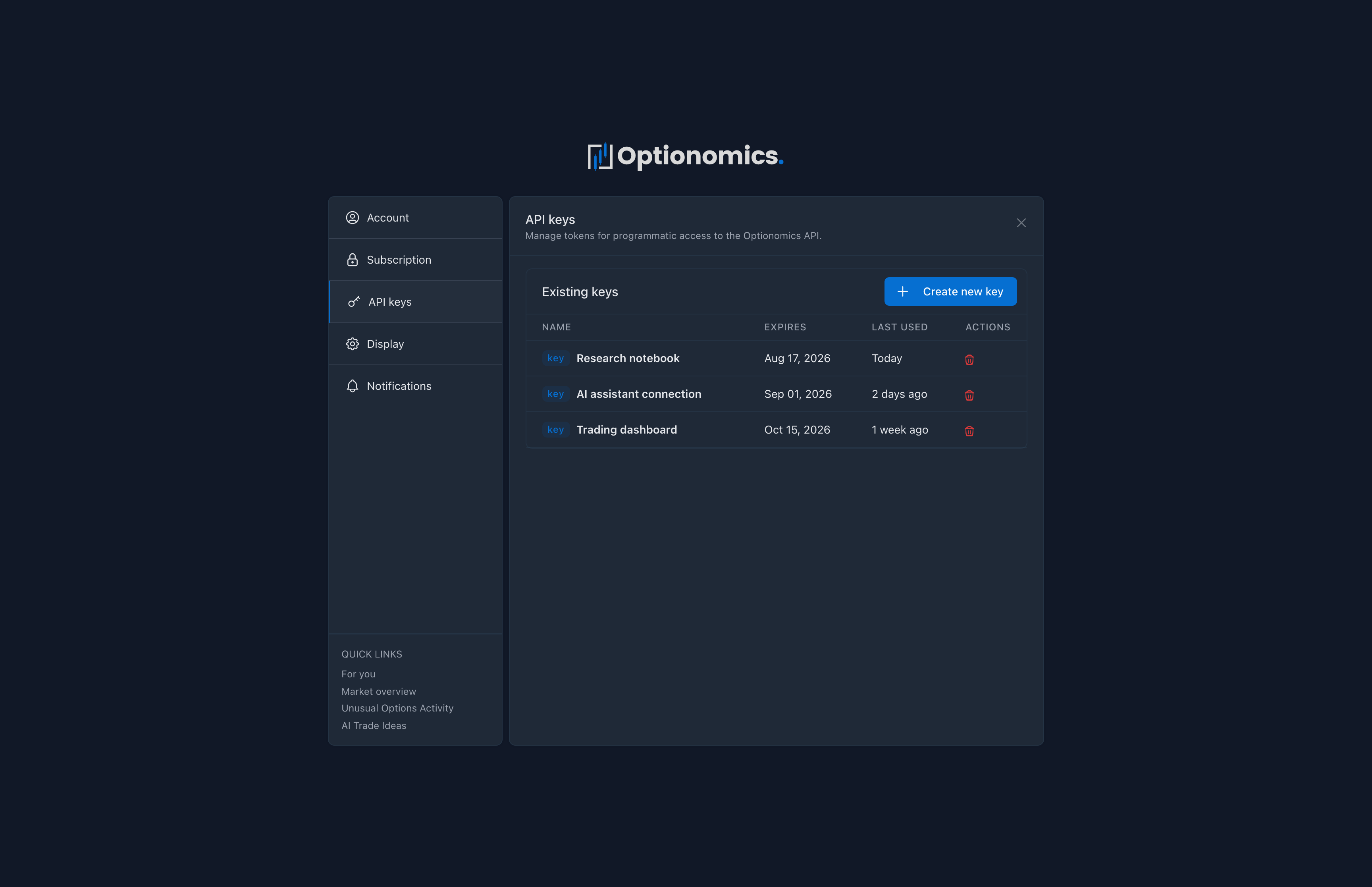Image resolution: width=1372 pixels, height=887 pixels.
Task: Click the Existing keys heading
Action: point(580,292)
